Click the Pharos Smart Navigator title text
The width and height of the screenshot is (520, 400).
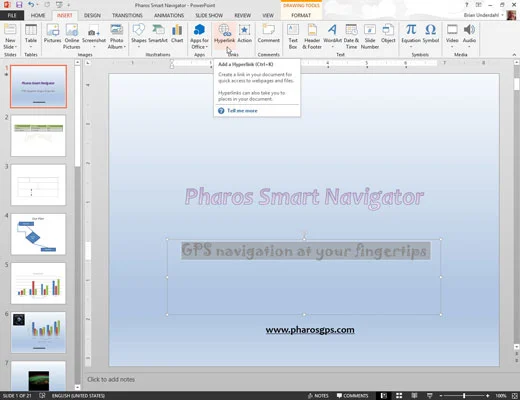click(304, 197)
